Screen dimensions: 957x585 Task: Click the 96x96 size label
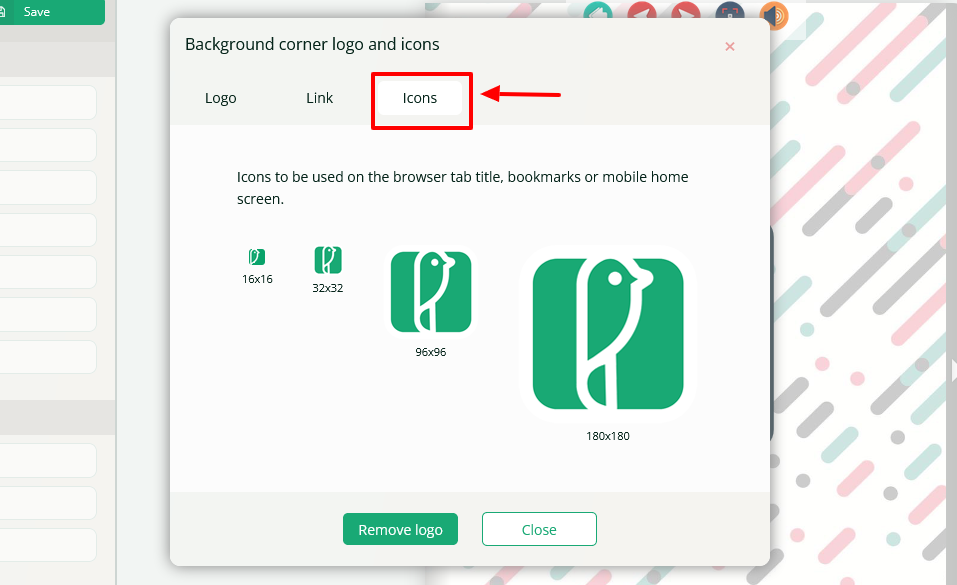[x=431, y=352]
